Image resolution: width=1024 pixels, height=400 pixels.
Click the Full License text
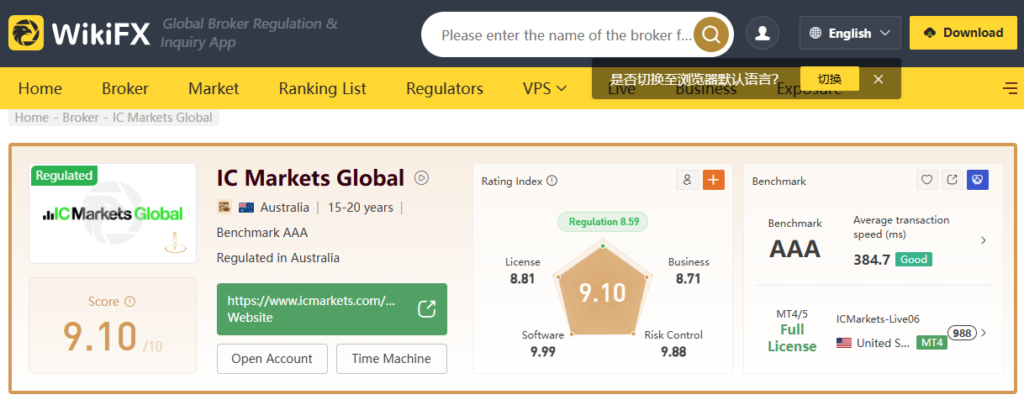coord(792,338)
